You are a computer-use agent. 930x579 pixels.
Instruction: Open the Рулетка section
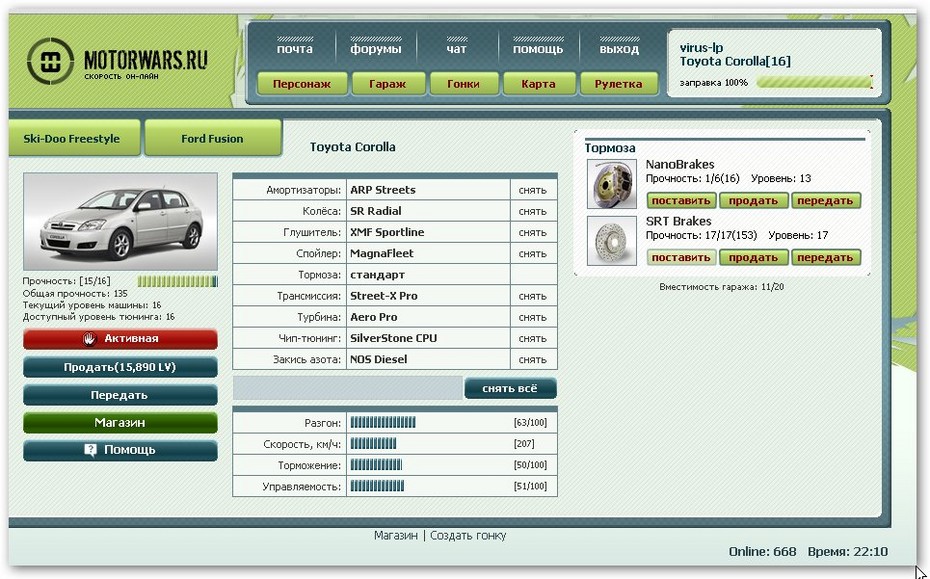point(619,84)
